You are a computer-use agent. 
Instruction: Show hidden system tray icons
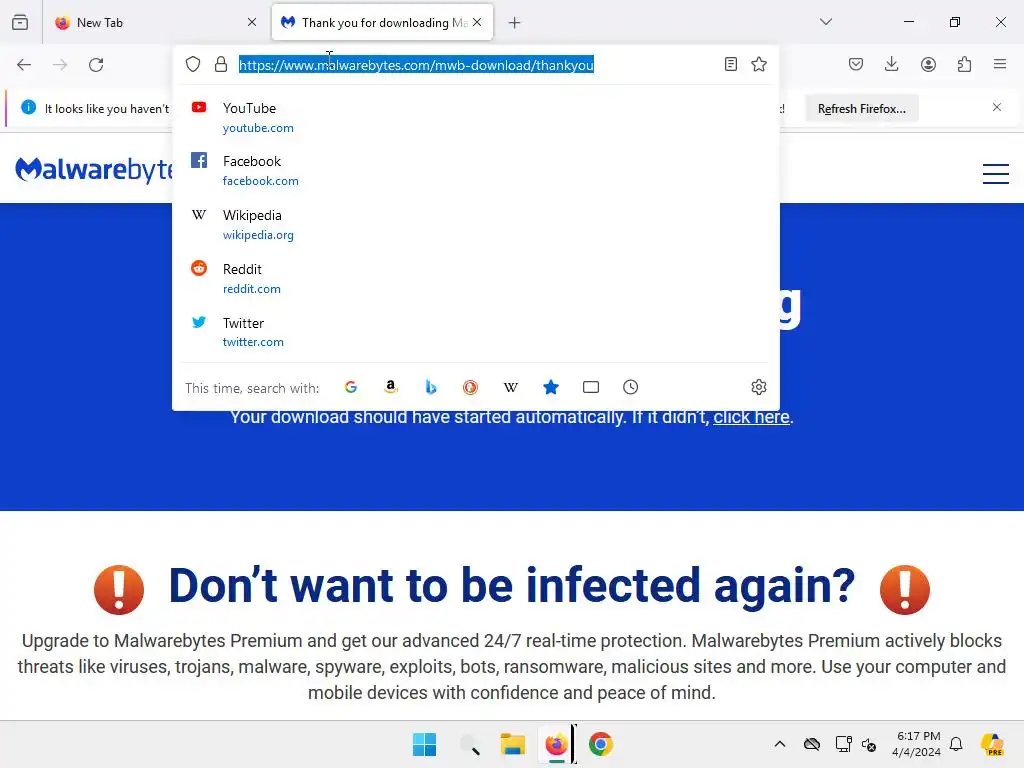(x=780, y=744)
